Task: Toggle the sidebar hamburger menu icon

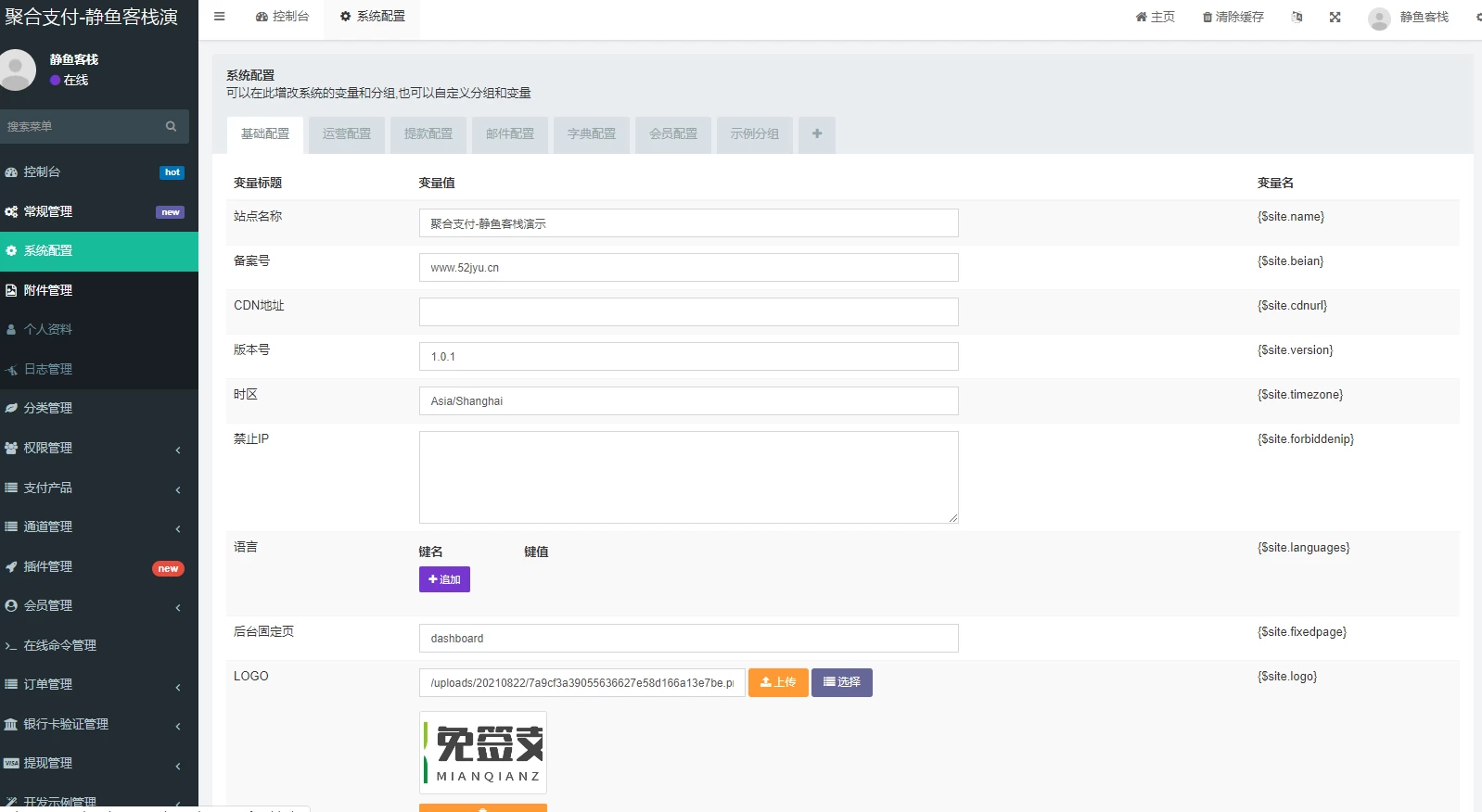Action: click(219, 17)
